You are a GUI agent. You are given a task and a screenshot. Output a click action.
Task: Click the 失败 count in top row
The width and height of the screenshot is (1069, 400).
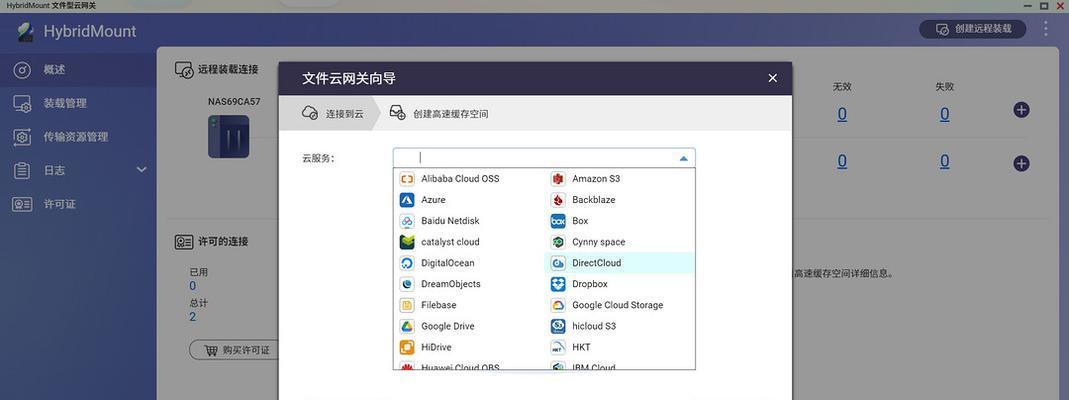944,114
